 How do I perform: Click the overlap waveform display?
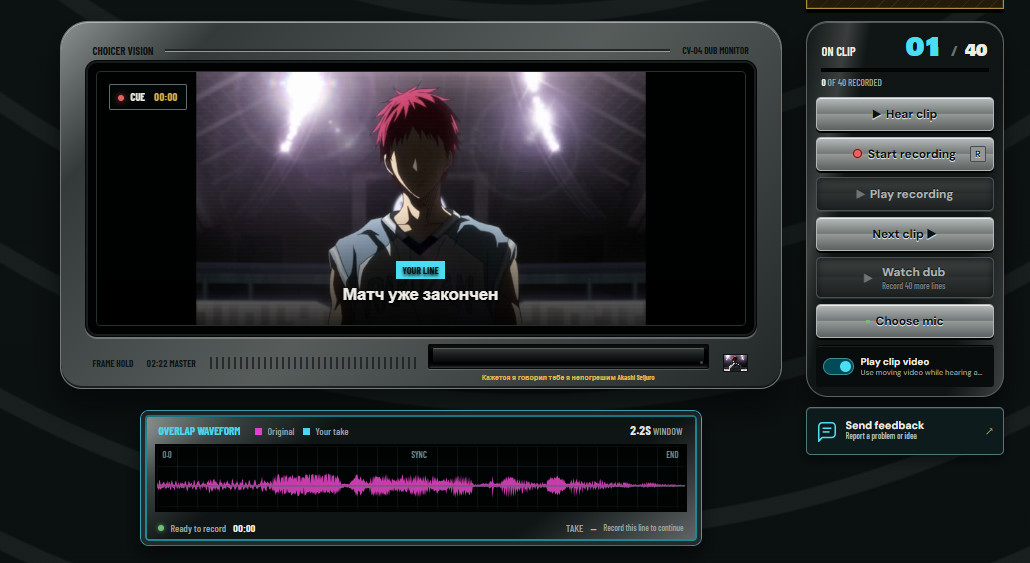point(420,479)
